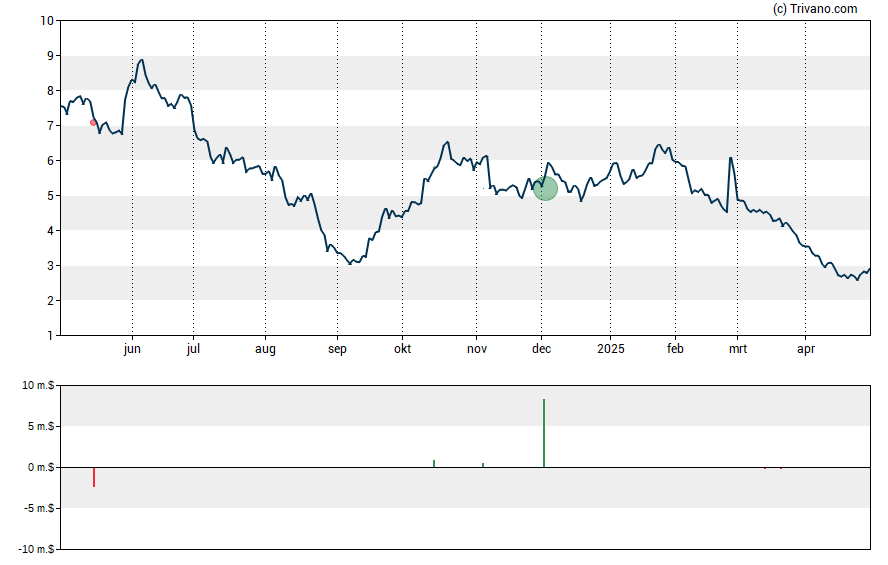Click the red negative bar in the lower chart
The width and height of the screenshot is (888, 565).
pyautogui.click(x=94, y=477)
